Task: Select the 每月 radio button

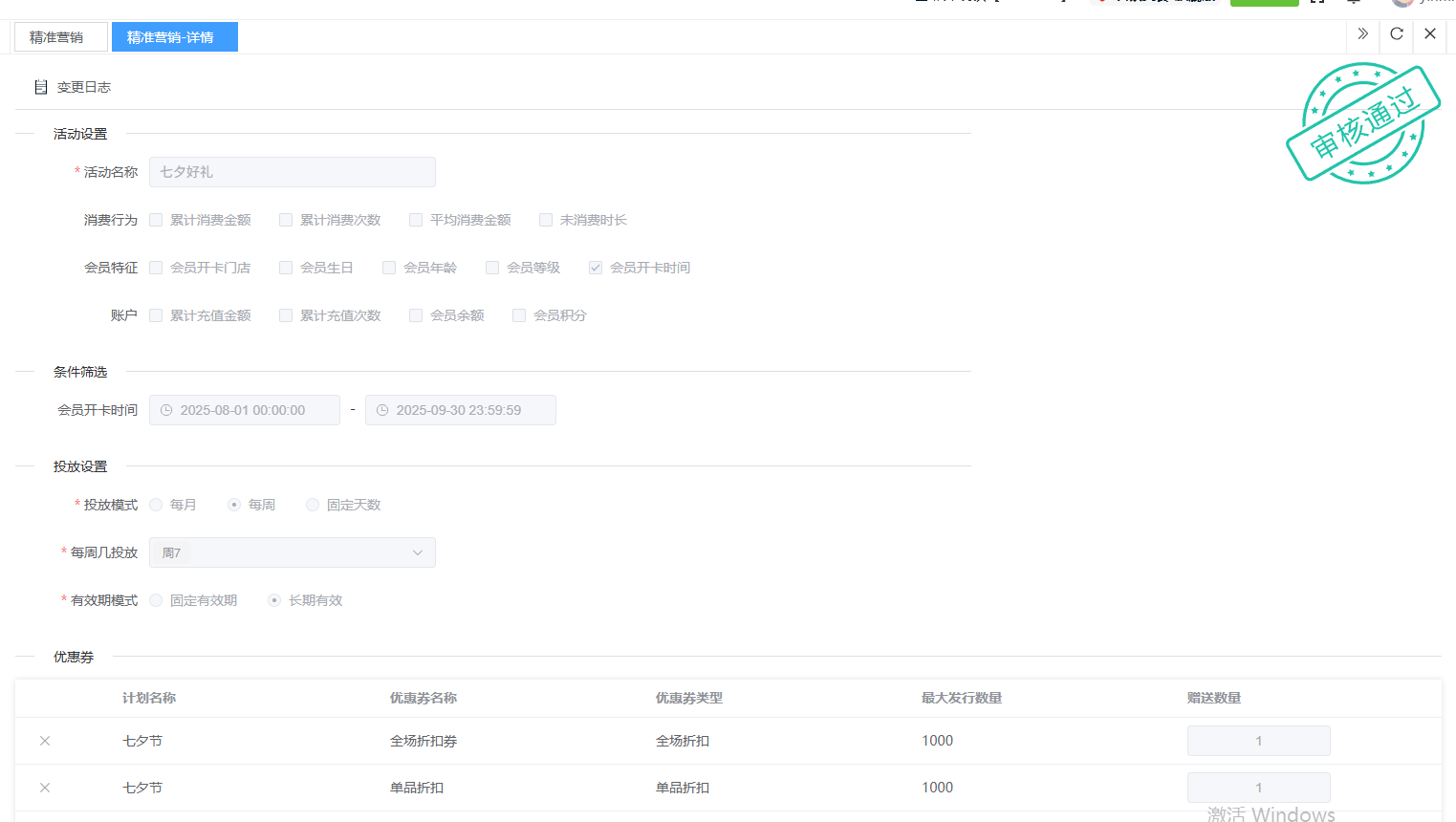Action: (156, 505)
